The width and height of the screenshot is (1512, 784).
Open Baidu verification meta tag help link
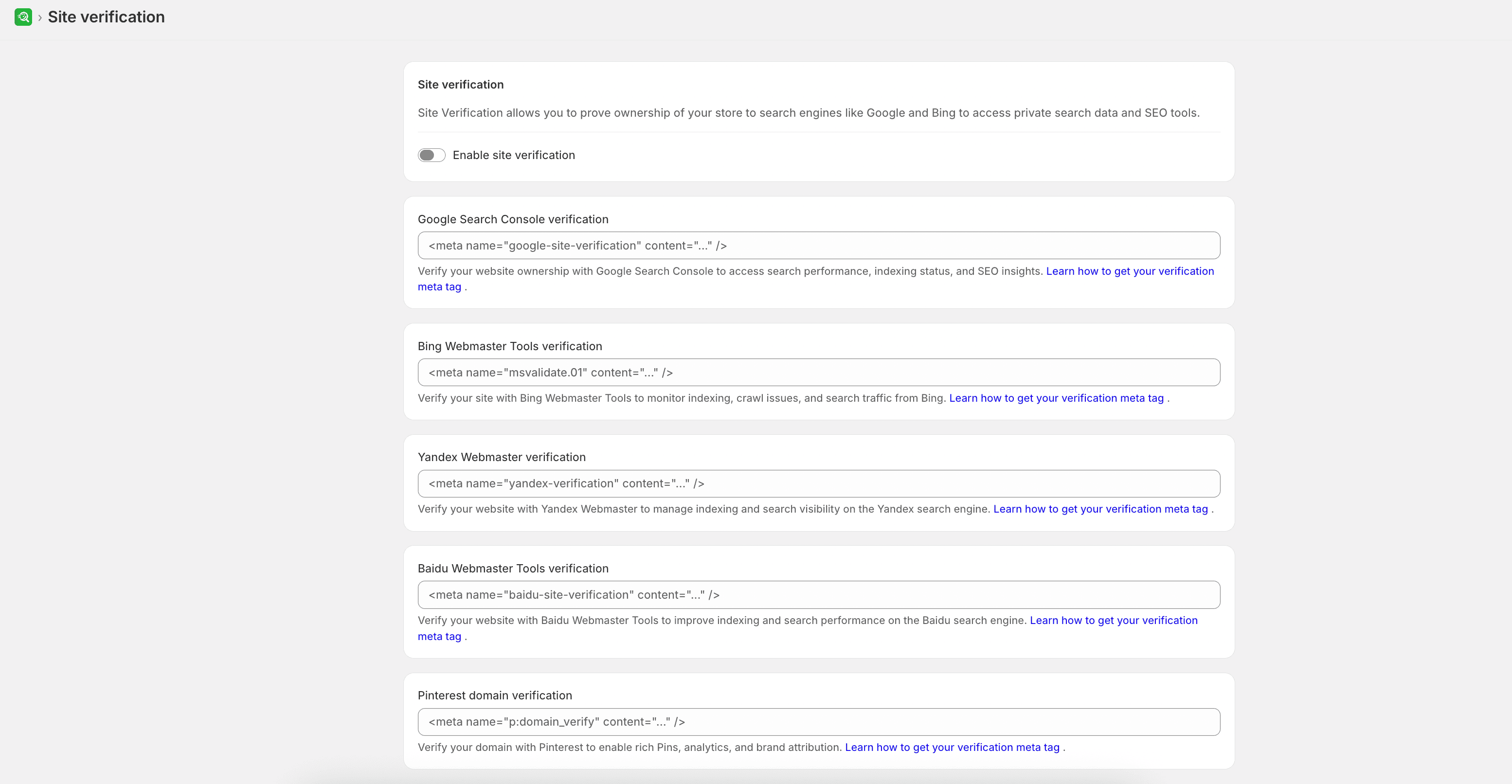[1114, 620]
